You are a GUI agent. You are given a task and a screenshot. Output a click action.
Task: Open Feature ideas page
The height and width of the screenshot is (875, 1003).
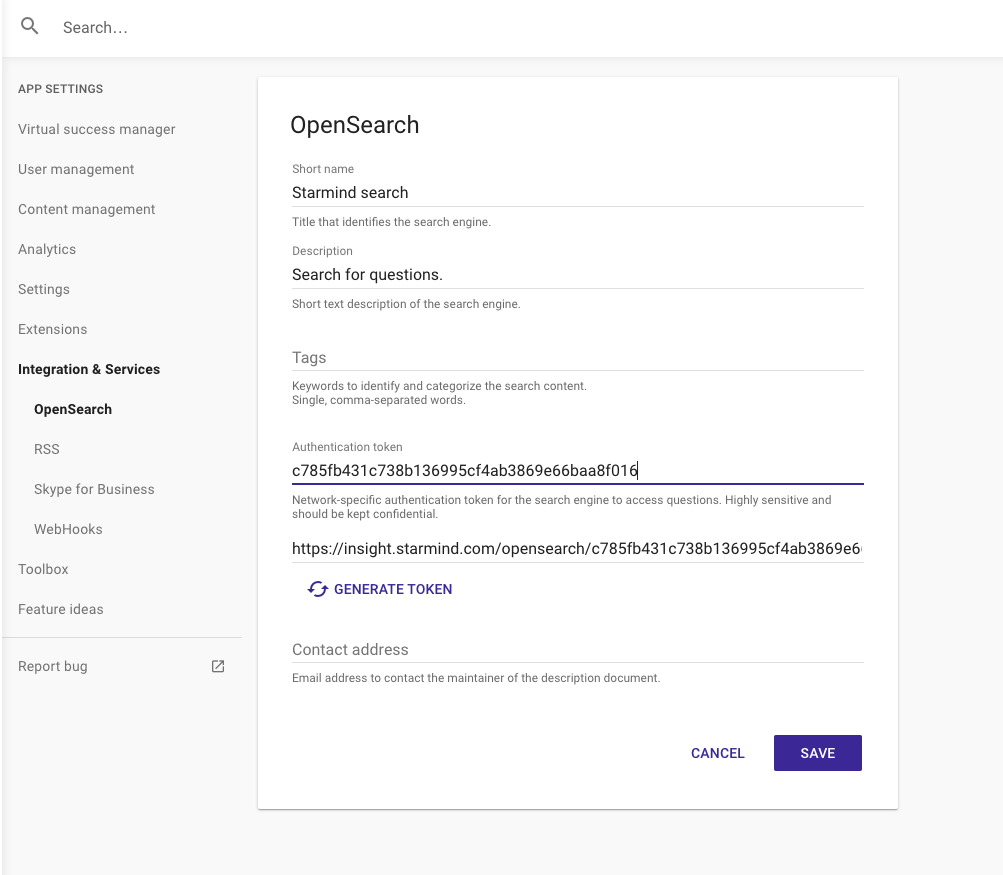pyautogui.click(x=61, y=609)
